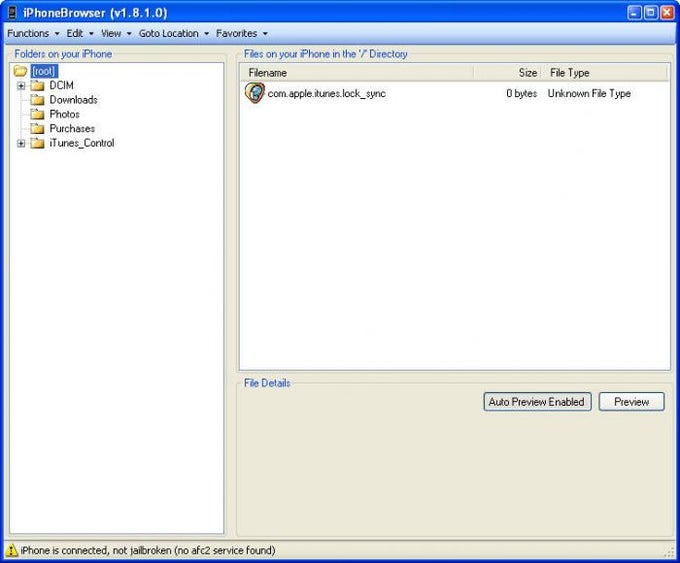
Task: Click the Edit dropdown arrow
Action: 91,34
